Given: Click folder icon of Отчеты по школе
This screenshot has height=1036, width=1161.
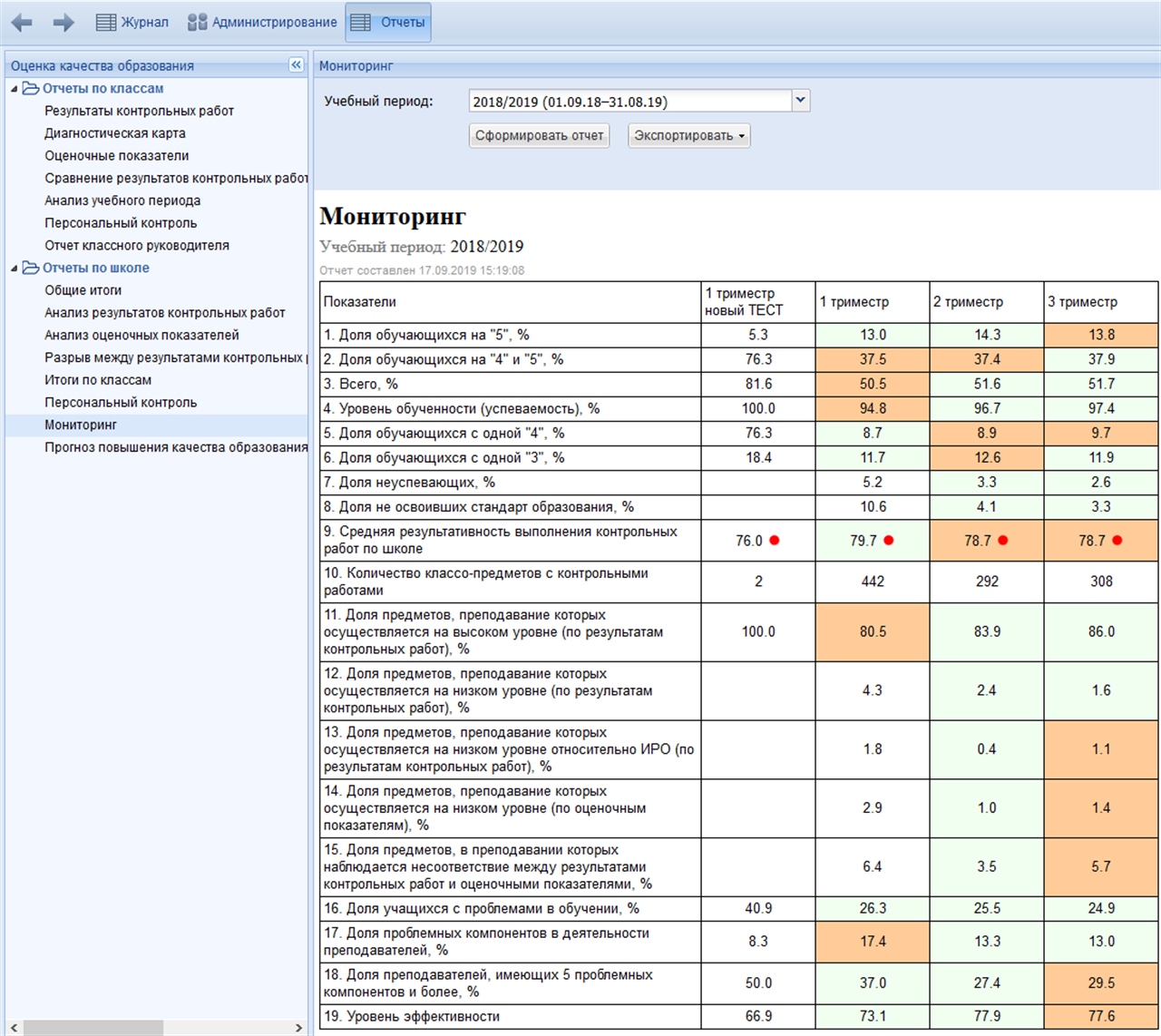Looking at the screenshot, I should tap(31, 268).
